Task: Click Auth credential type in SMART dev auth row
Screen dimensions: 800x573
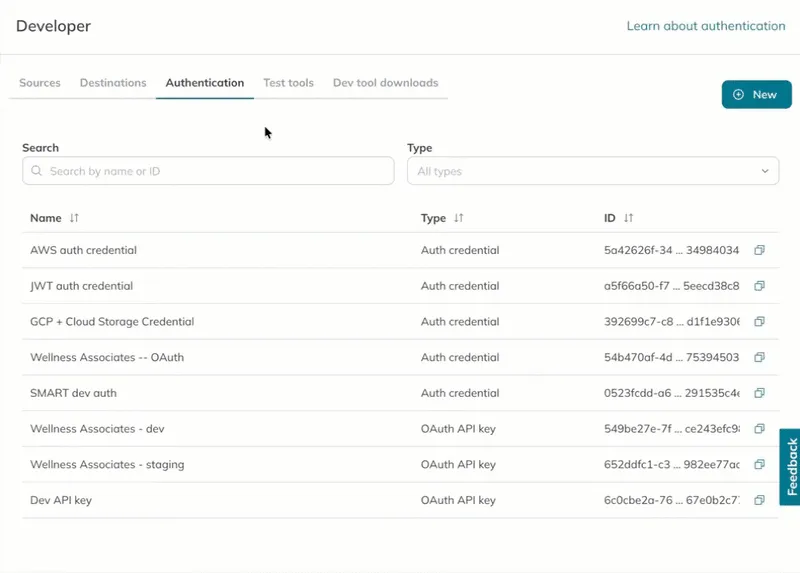Action: pos(460,393)
